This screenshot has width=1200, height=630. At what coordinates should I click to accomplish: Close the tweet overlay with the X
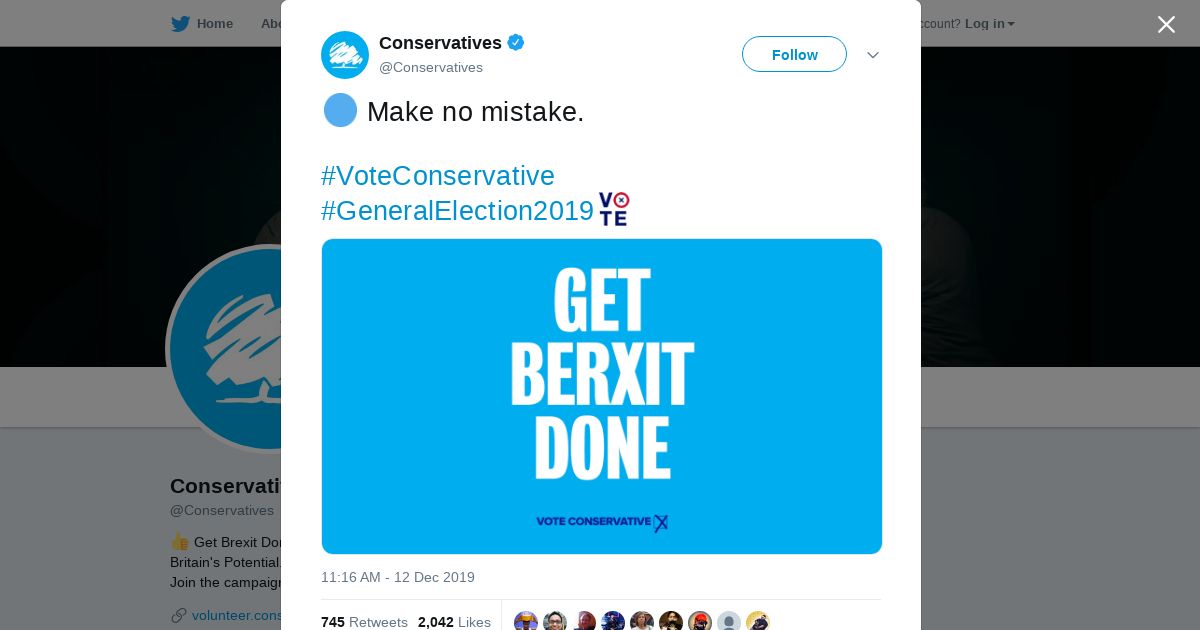[1166, 25]
